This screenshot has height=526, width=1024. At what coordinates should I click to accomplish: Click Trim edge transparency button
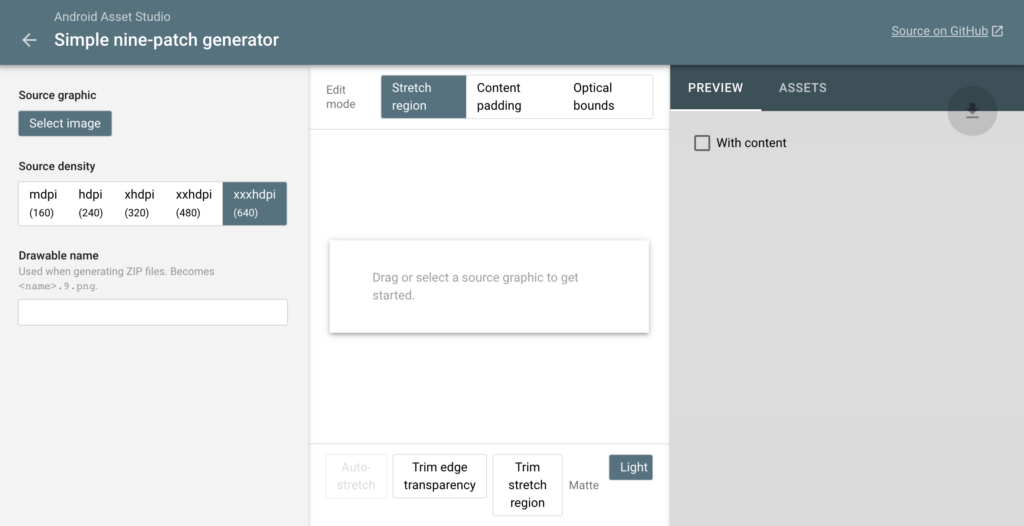point(439,476)
